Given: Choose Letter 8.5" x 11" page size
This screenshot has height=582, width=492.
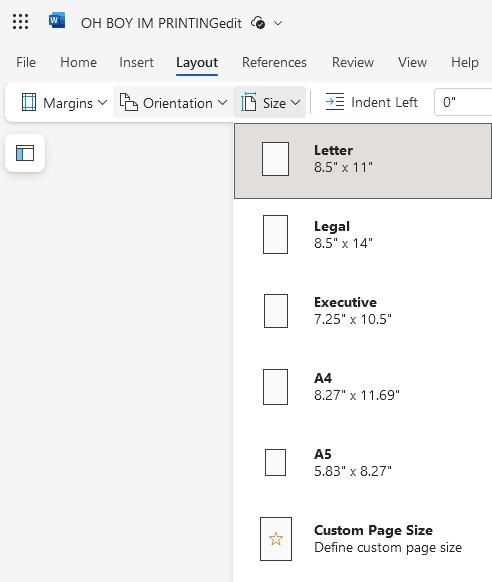Looking at the screenshot, I should tap(363, 161).
